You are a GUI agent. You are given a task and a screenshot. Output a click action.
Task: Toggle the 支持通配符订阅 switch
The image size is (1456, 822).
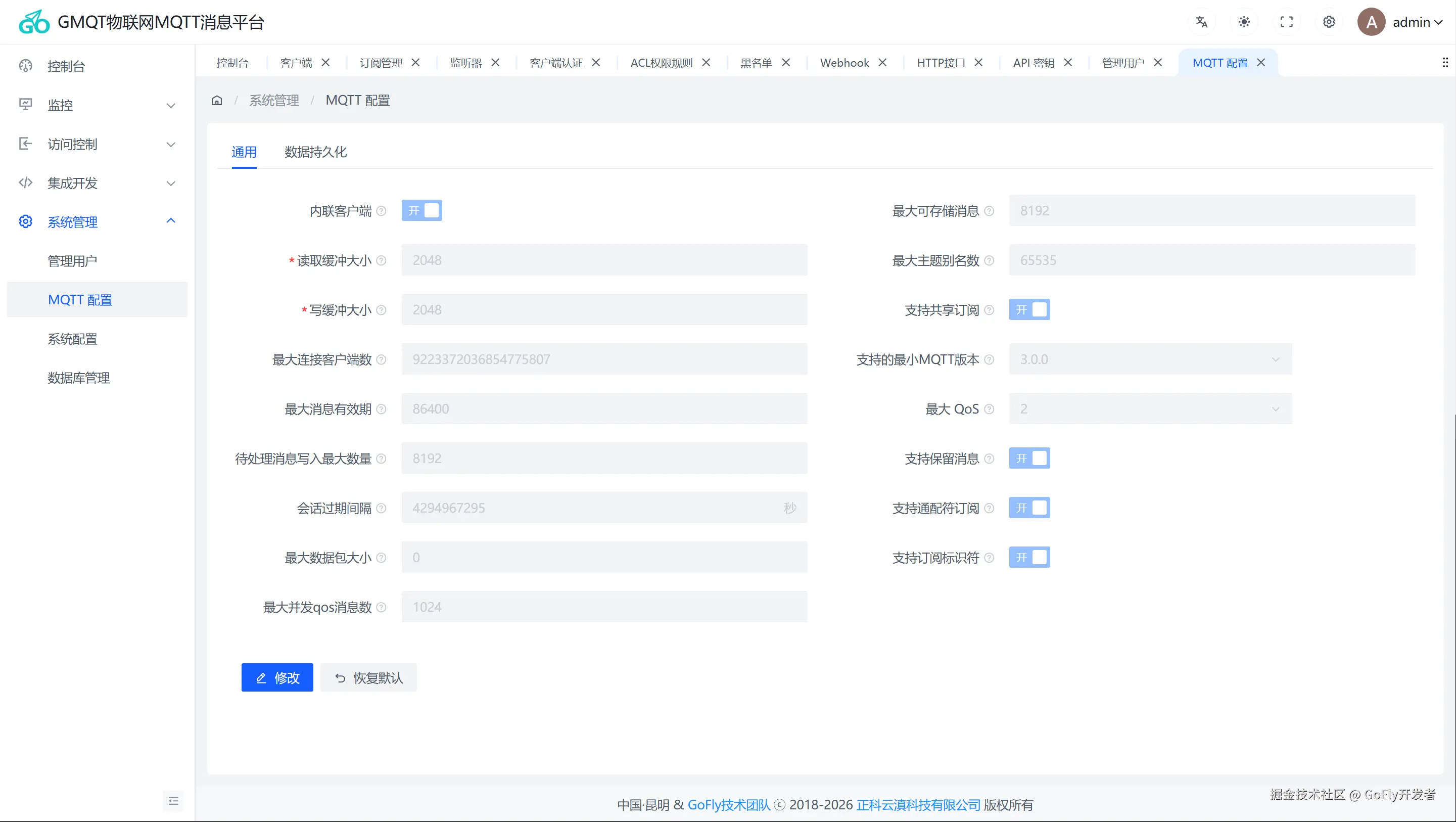click(1029, 508)
